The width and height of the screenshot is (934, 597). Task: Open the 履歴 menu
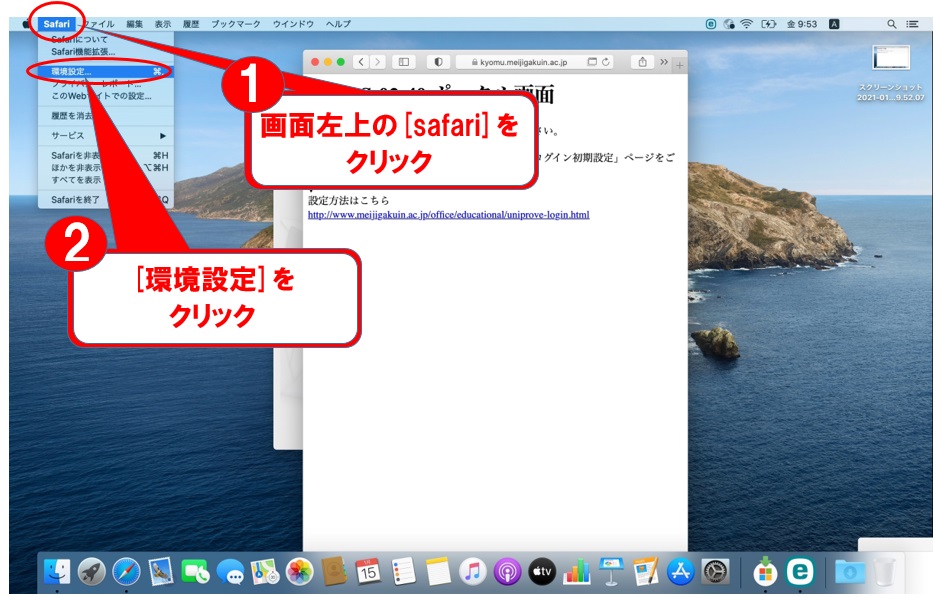pyautogui.click(x=191, y=24)
